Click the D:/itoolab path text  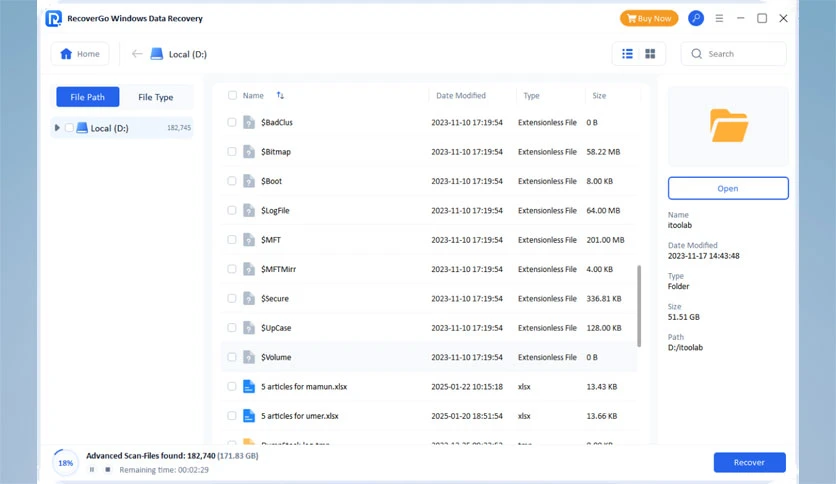tap(685, 348)
